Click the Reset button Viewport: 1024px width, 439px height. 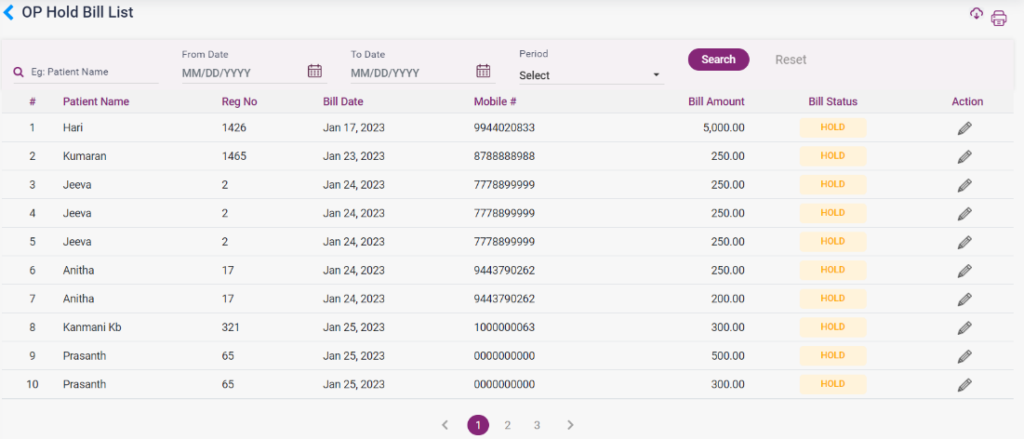click(790, 60)
